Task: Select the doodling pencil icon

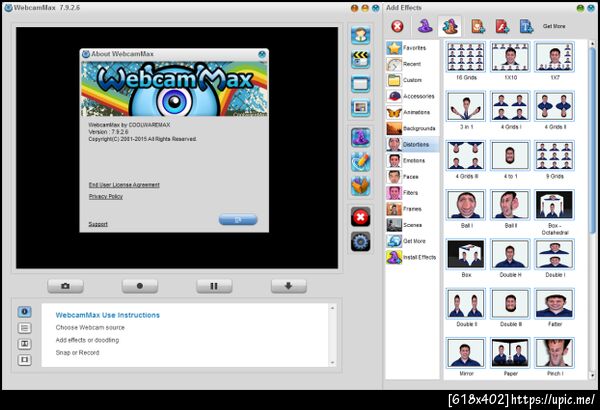Action: pyautogui.click(x=360, y=162)
